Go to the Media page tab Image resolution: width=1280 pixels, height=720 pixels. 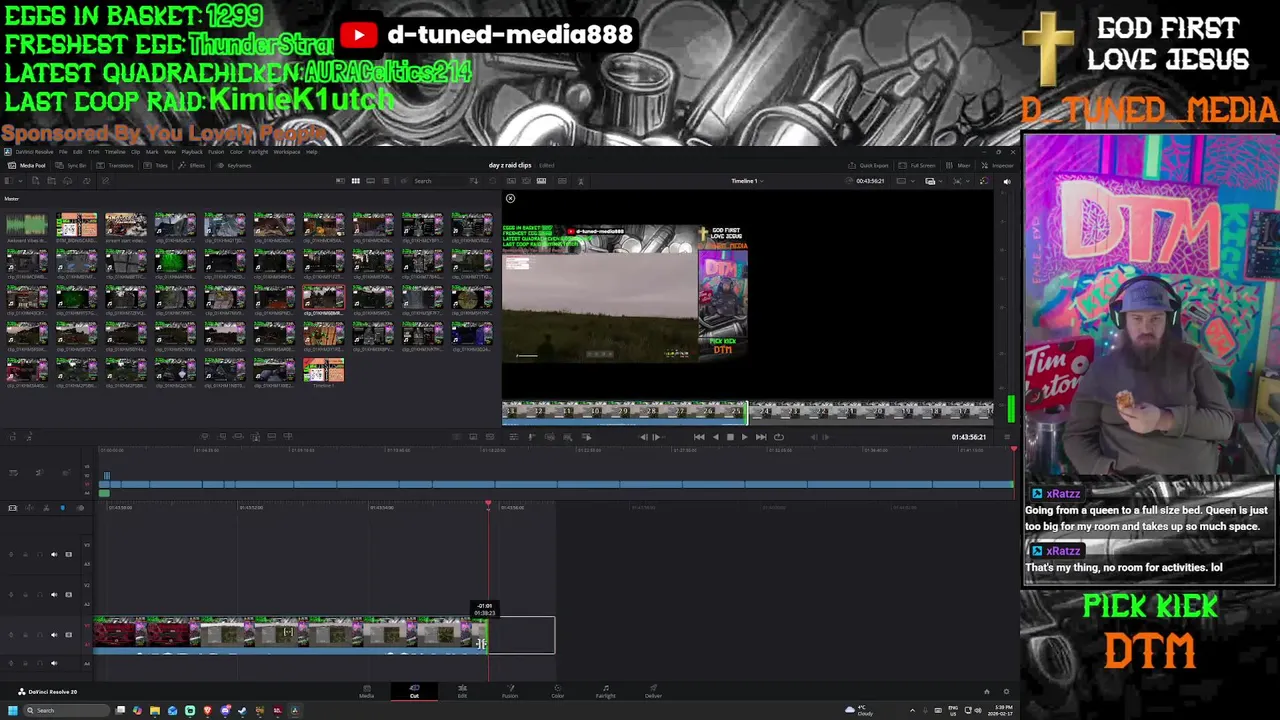[366, 691]
